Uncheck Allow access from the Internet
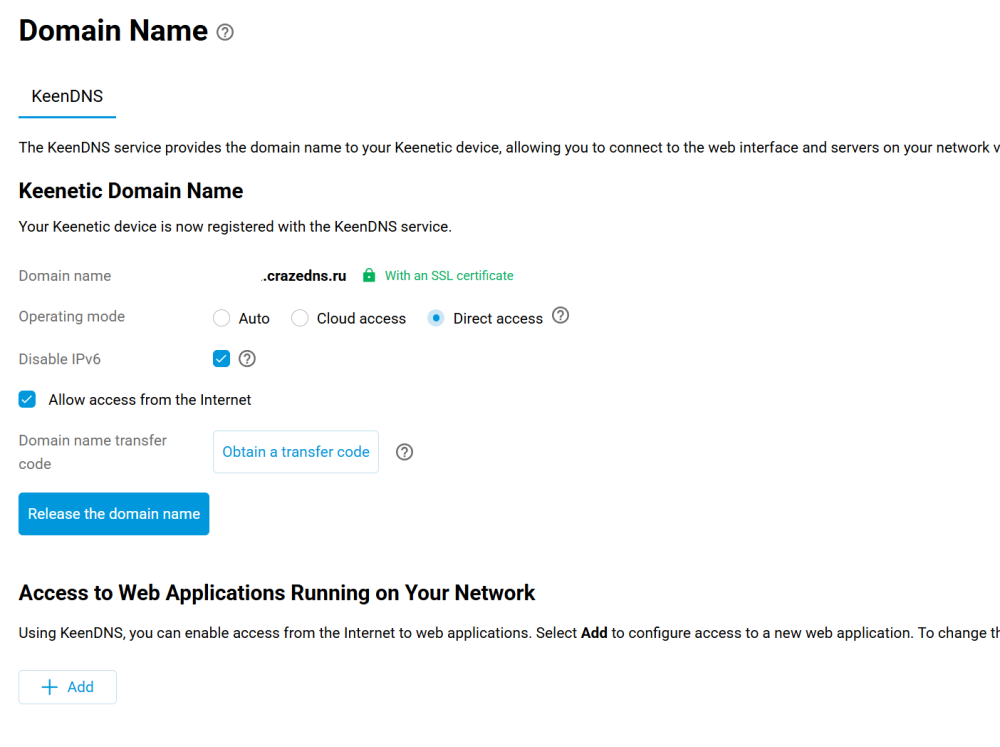 point(27,400)
